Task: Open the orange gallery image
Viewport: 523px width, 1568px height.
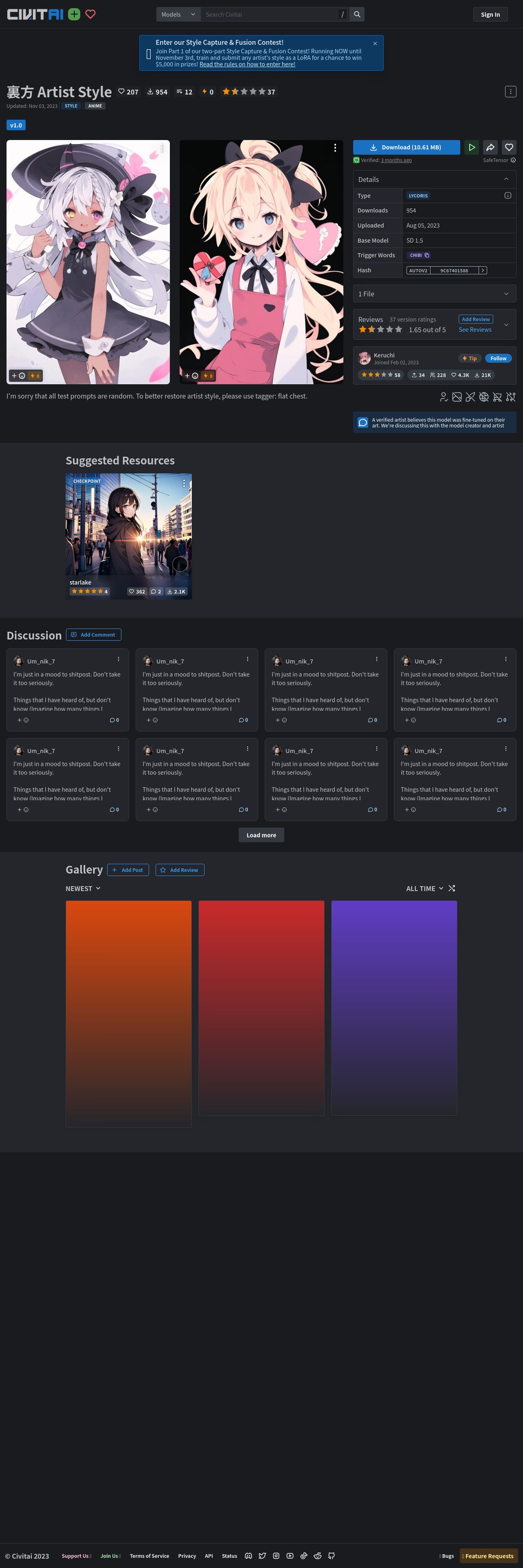Action: click(x=128, y=1014)
